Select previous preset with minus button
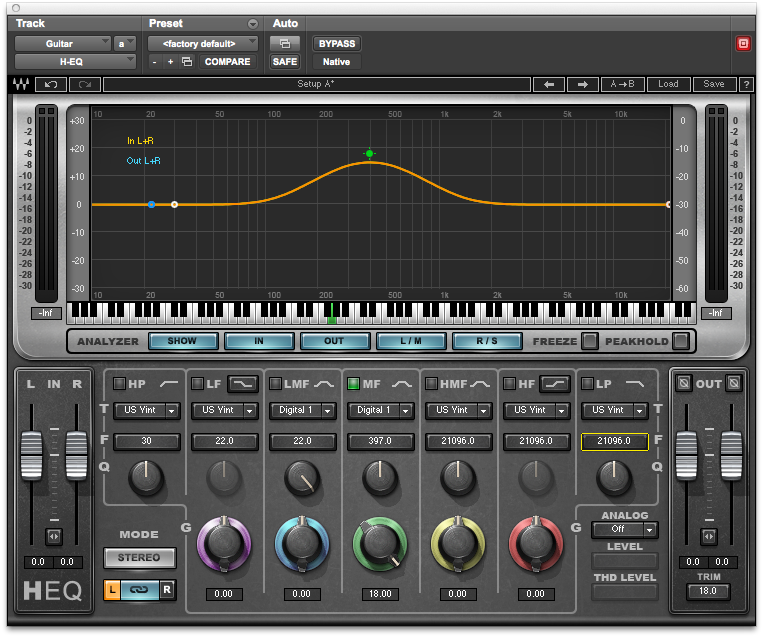The image size is (763, 637). click(x=154, y=62)
